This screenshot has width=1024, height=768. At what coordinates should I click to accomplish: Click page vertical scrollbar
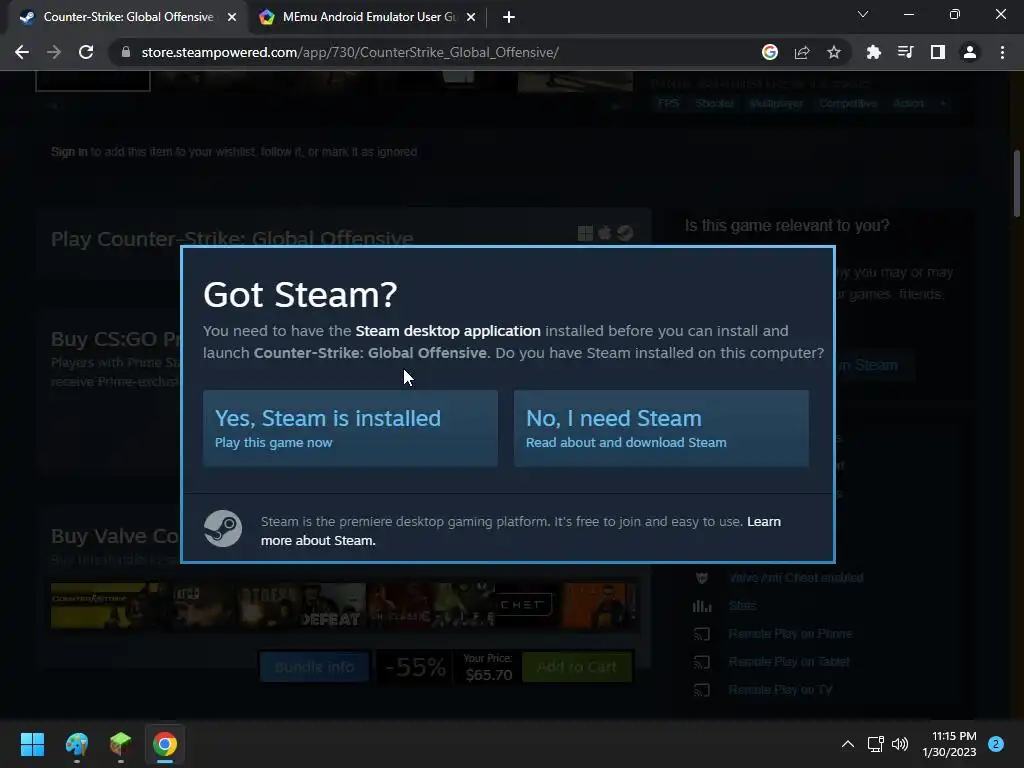click(x=1016, y=183)
